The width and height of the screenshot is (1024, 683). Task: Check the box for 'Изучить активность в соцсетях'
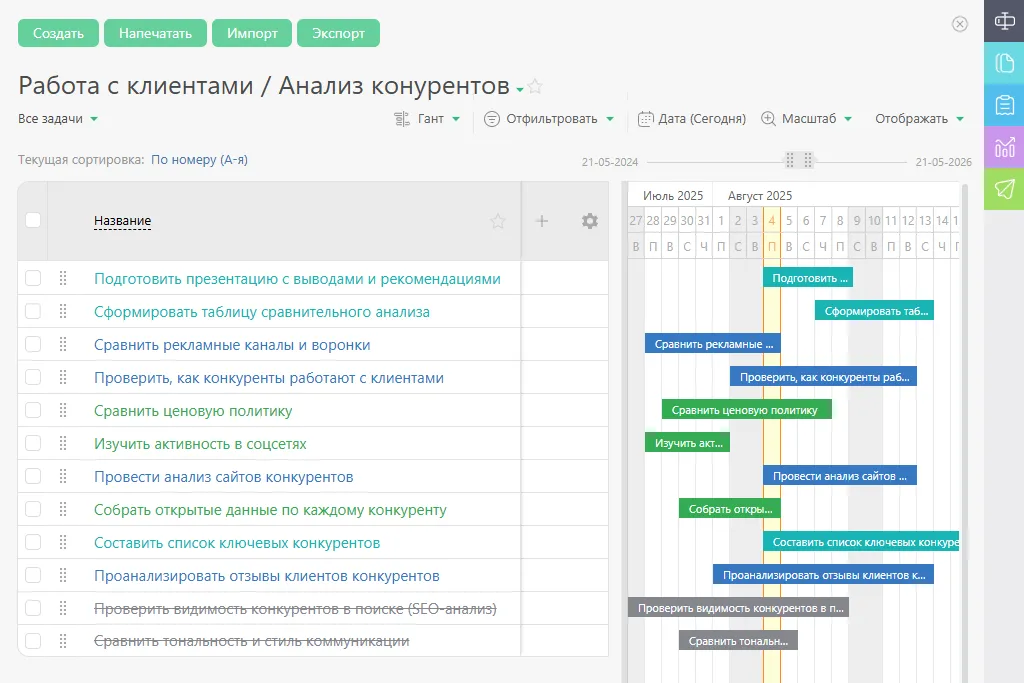[x=33, y=443]
